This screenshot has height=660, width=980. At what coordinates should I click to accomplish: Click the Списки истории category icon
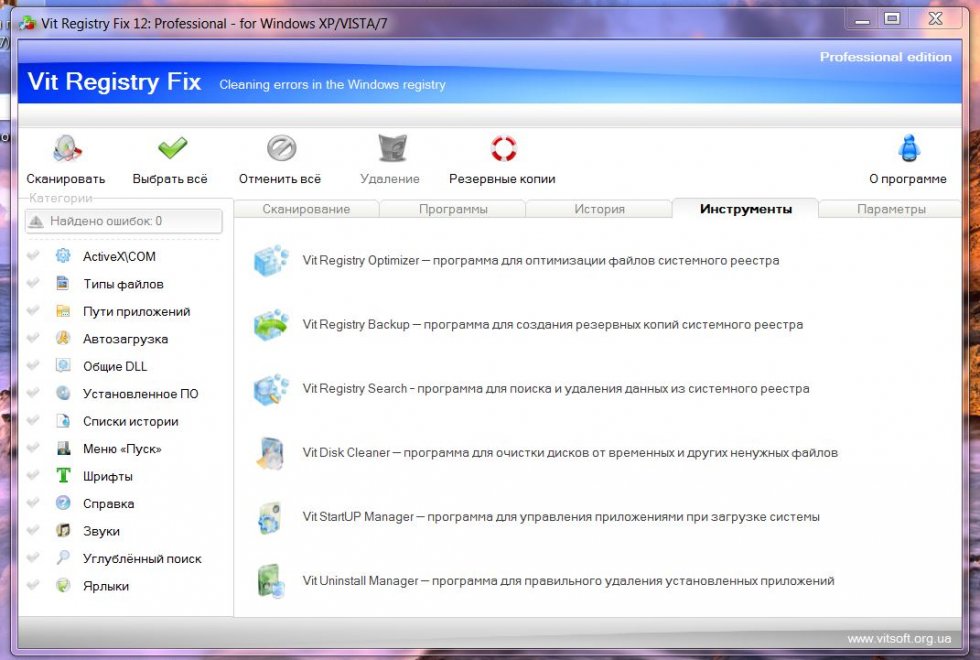click(x=63, y=421)
